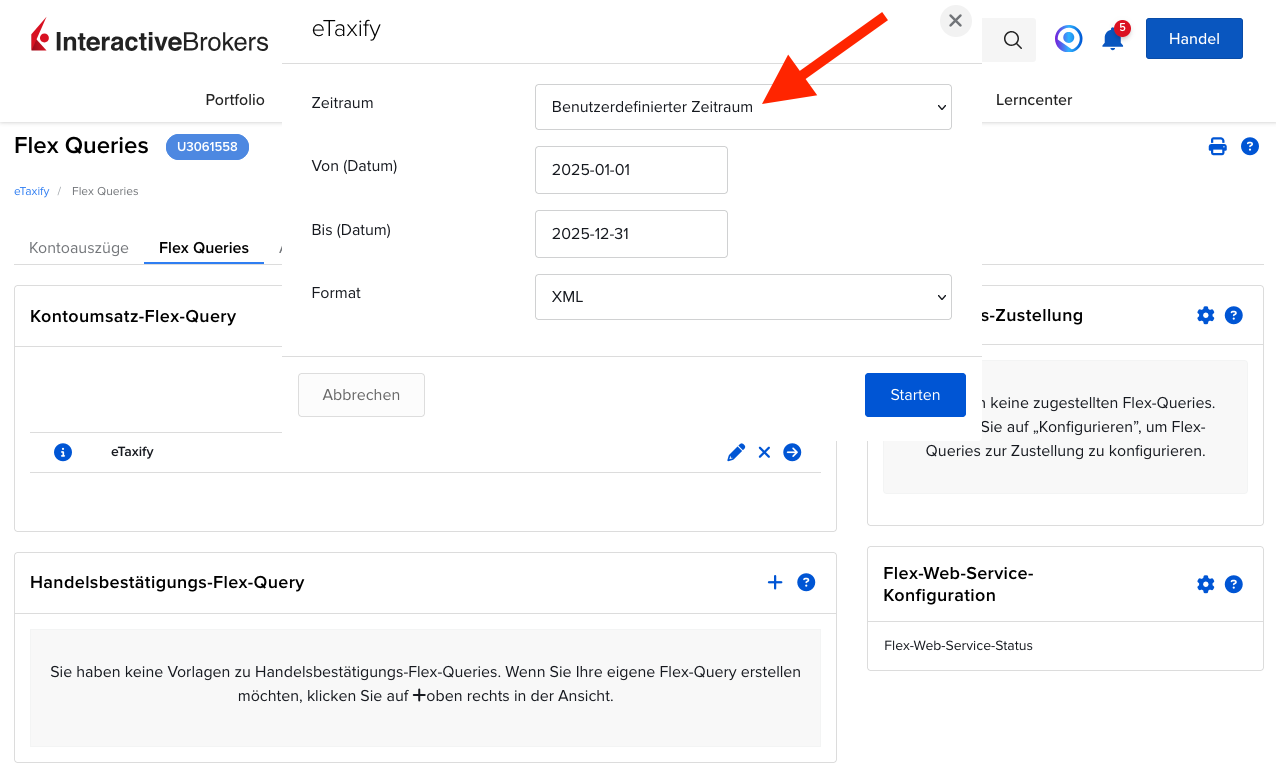The image size is (1276, 769).
Task: Follow the eTaxify breadcrumb link
Action: tap(31, 190)
